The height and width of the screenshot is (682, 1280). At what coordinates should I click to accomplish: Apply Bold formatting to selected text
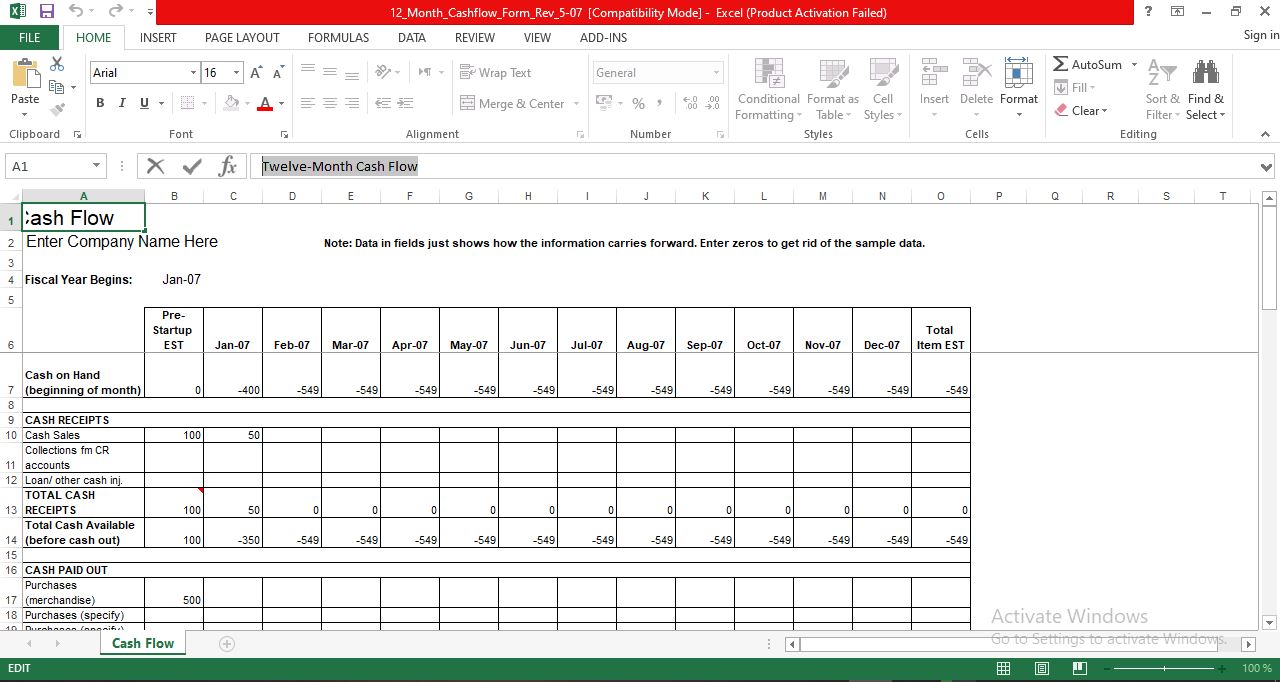99,103
